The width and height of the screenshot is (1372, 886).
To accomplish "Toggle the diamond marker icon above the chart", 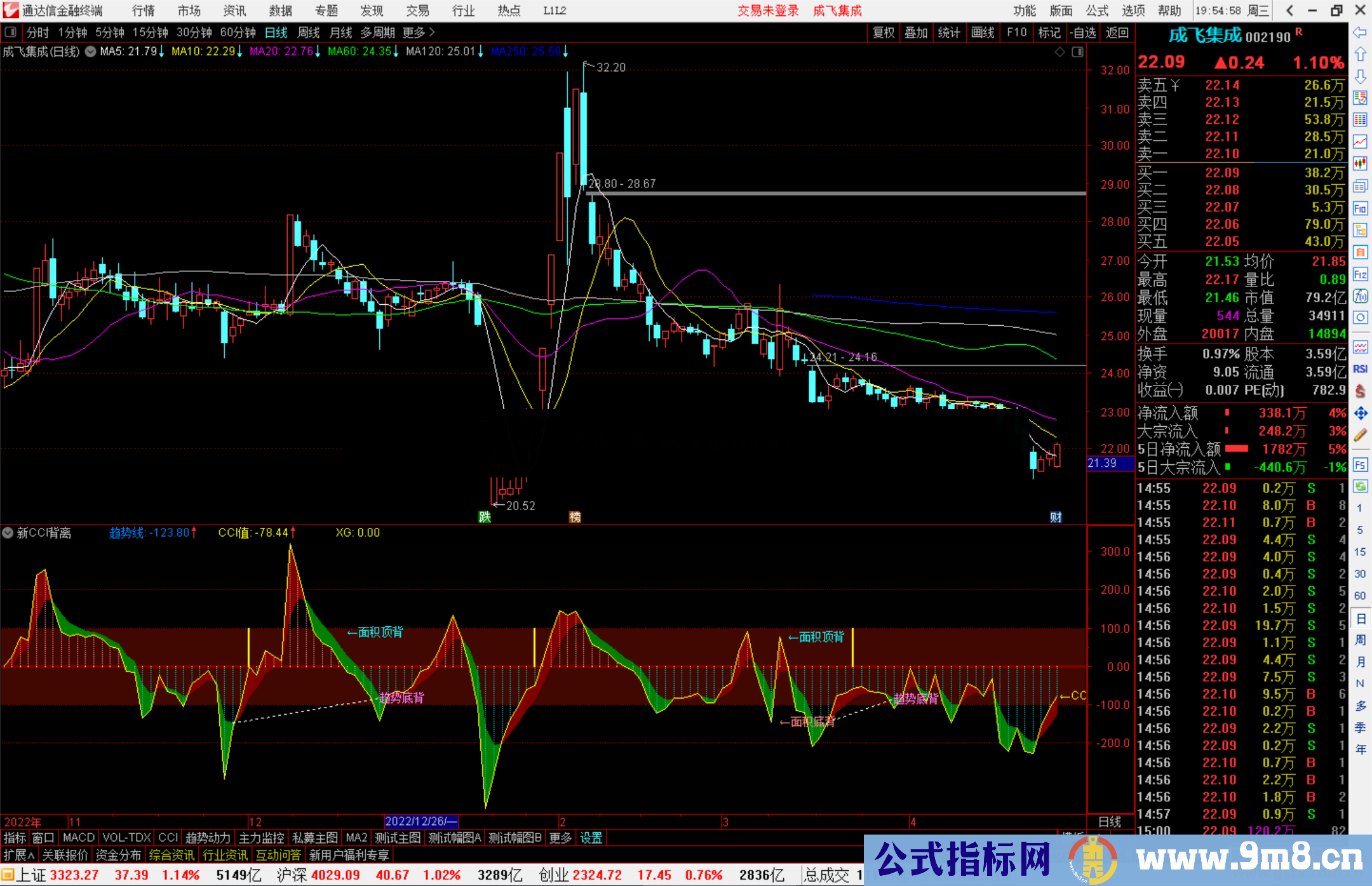I will 1059,52.
